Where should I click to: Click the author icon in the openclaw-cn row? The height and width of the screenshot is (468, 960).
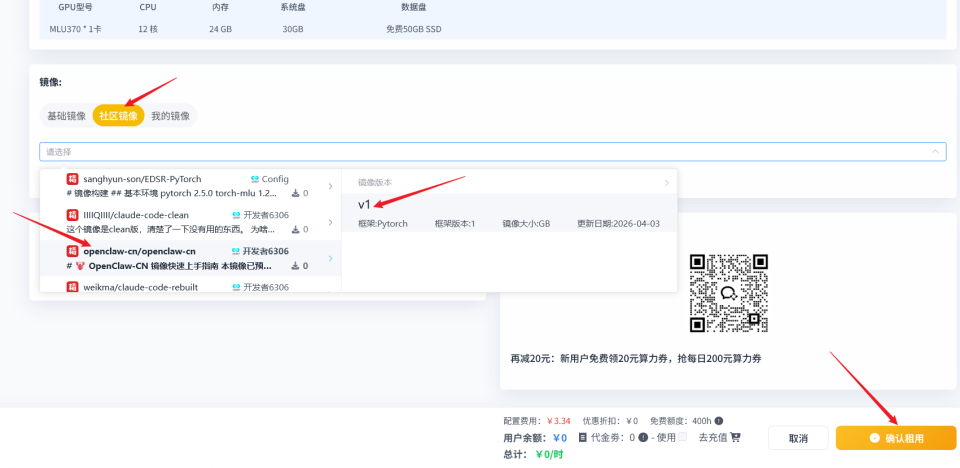tap(236, 251)
